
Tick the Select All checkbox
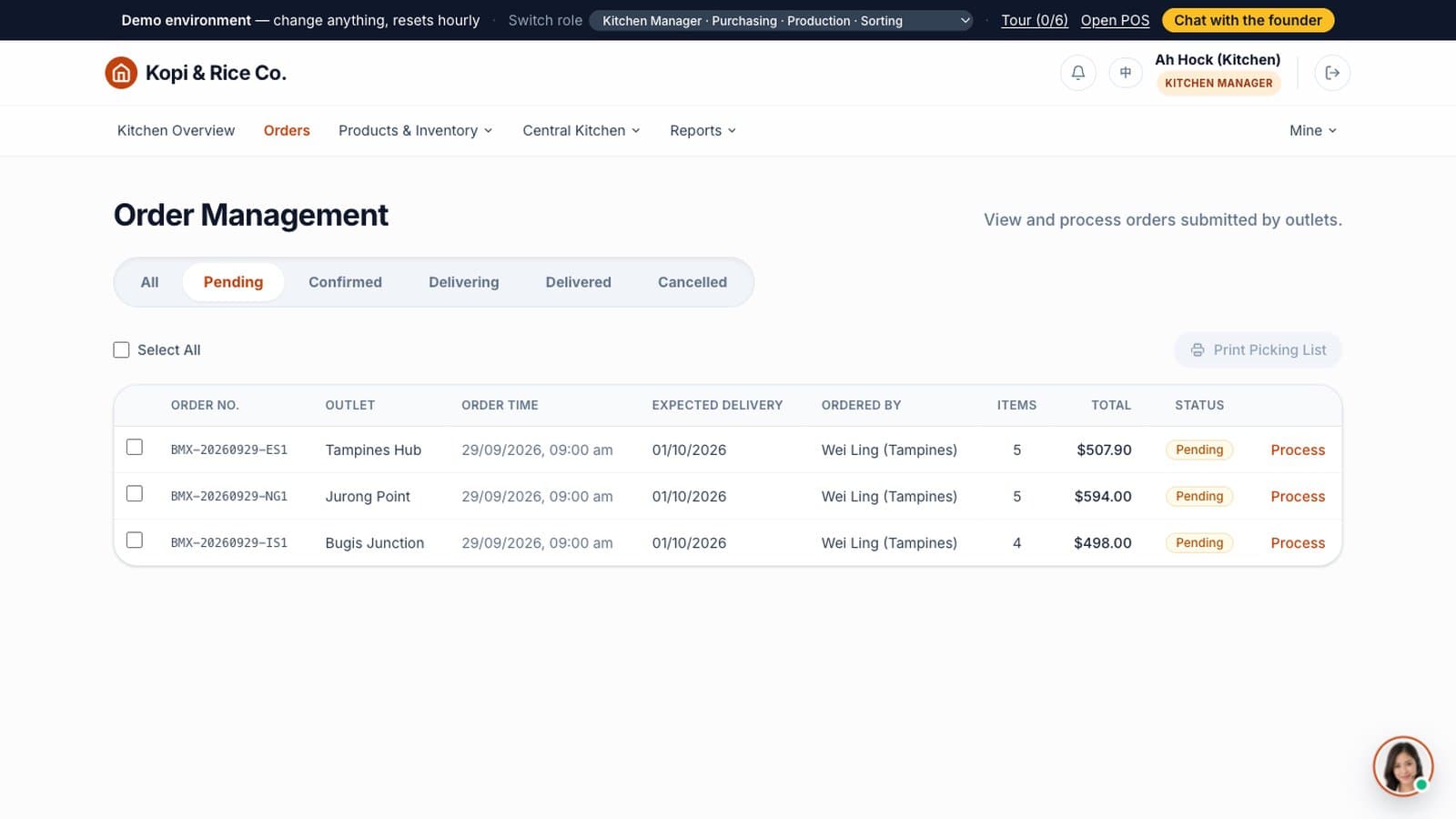[121, 350]
